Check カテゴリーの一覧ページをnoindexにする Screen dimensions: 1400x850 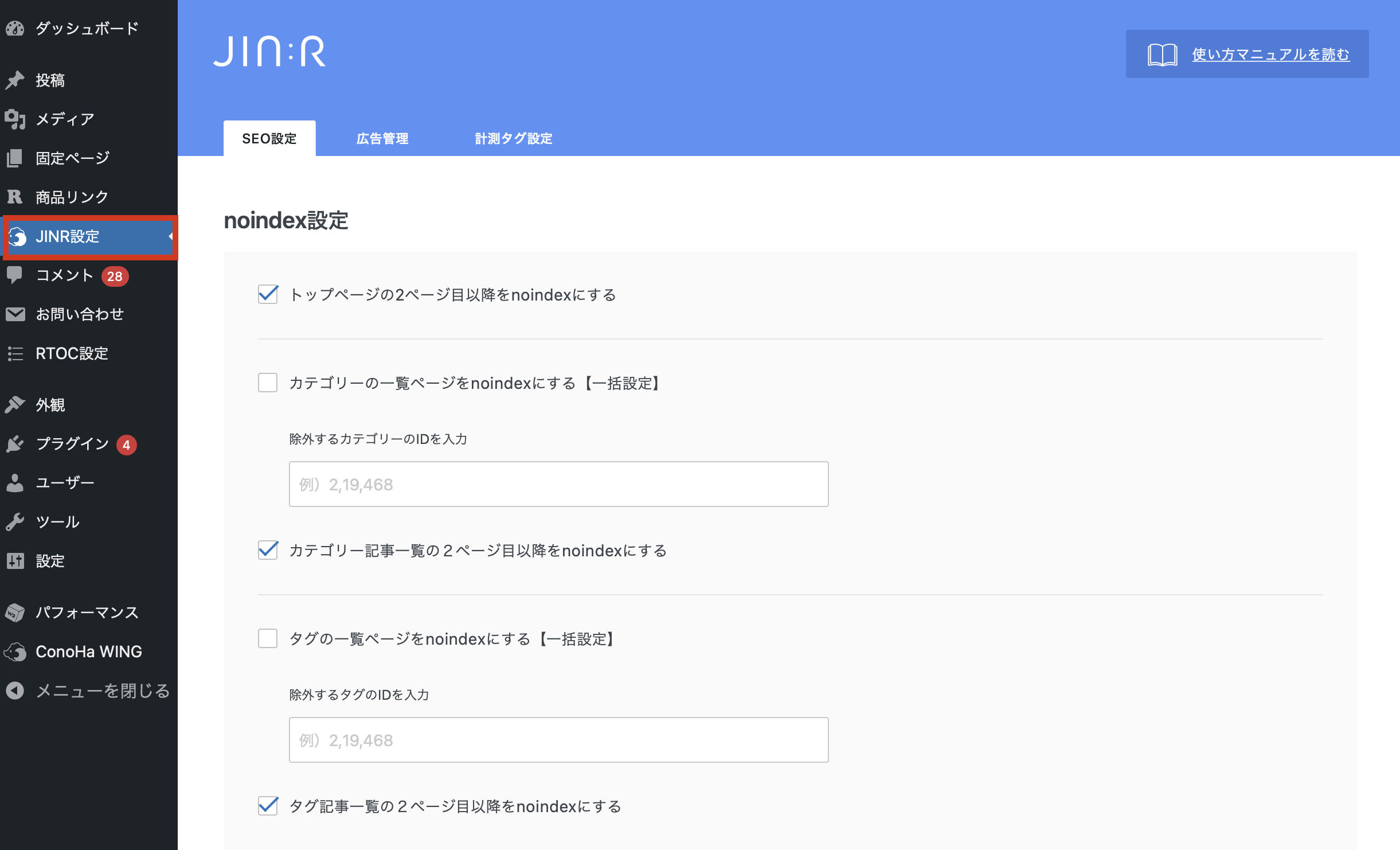coord(268,383)
